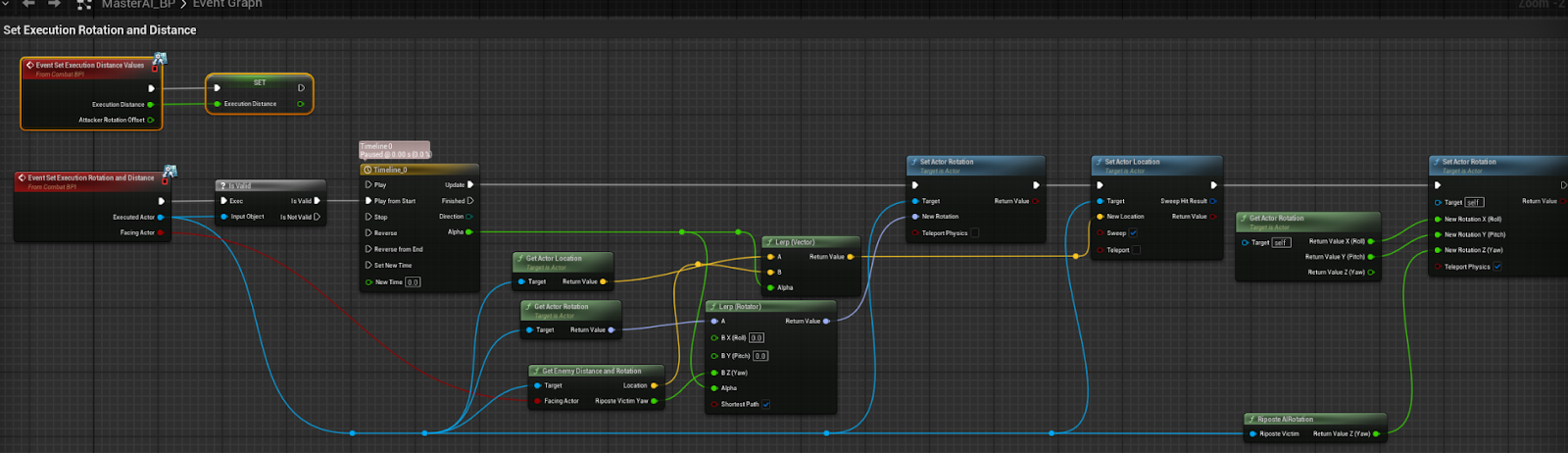Select the Set Actor Location node title
Image resolution: width=1568 pixels, height=453 pixels.
pyautogui.click(x=1132, y=162)
